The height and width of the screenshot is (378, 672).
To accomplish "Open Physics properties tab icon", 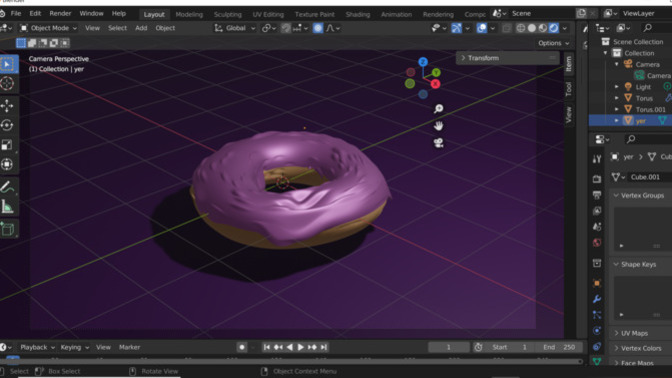I will pos(597,330).
